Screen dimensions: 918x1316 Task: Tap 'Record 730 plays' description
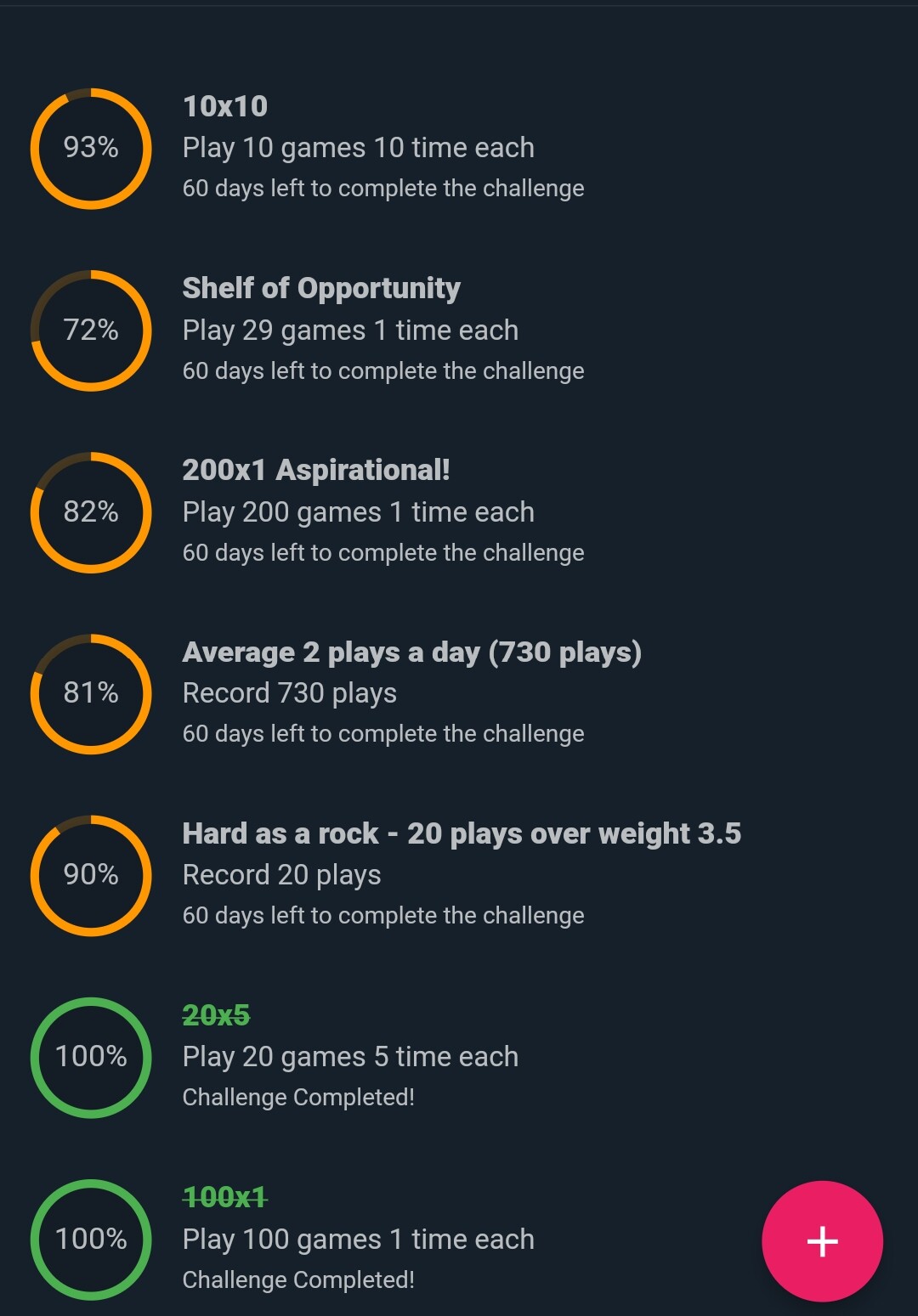[290, 694]
